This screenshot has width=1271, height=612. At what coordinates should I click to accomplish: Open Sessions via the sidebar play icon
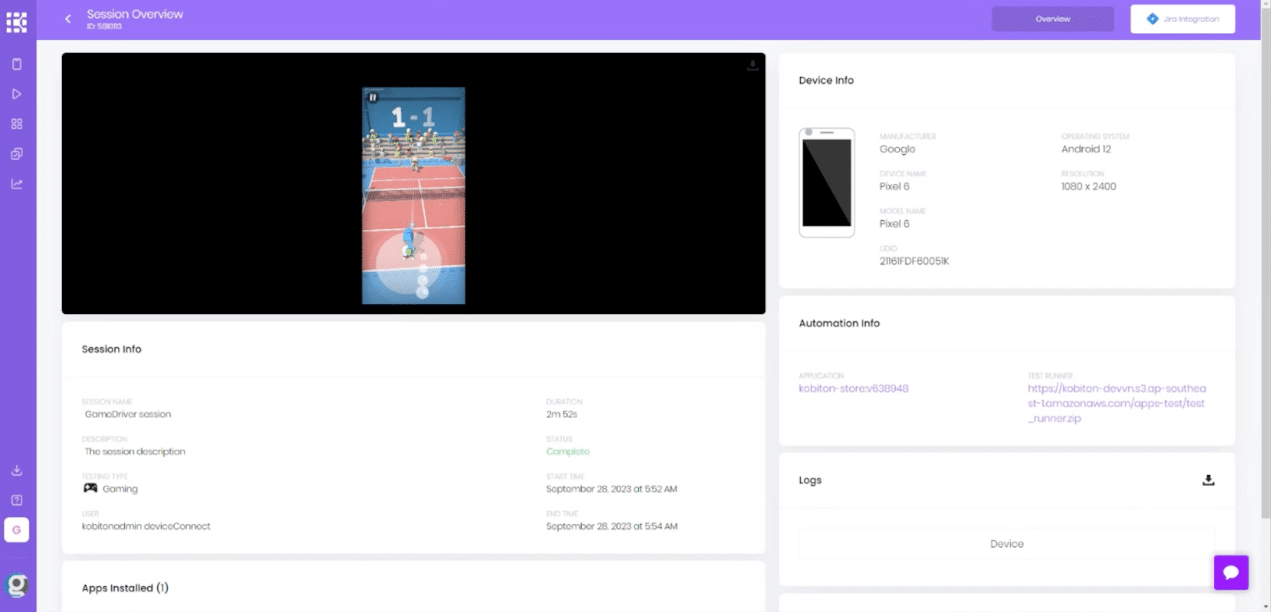point(17,94)
